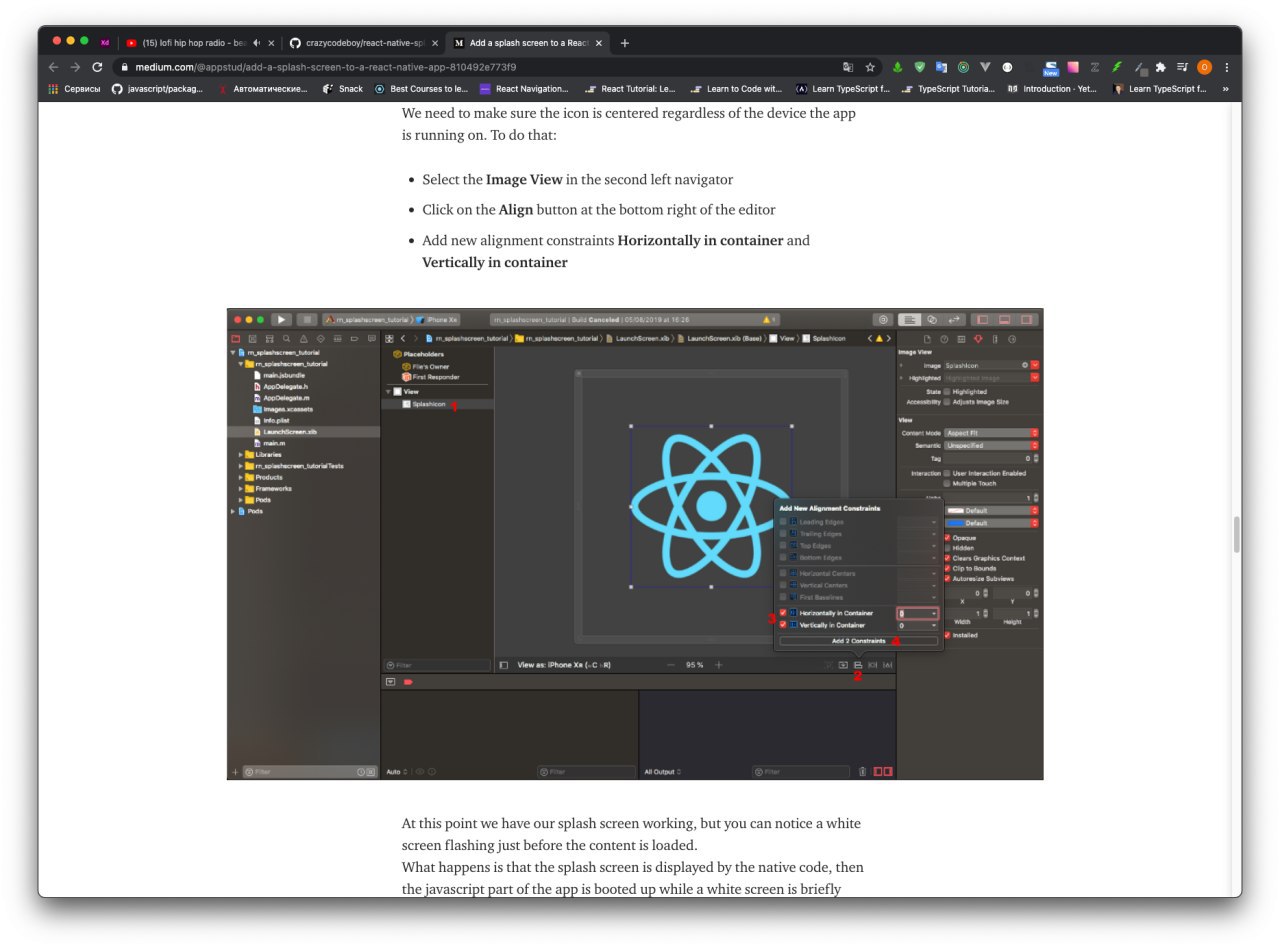Viewport: 1280px width, 948px height.
Task: Open the Snack bookmark
Action: [343, 89]
